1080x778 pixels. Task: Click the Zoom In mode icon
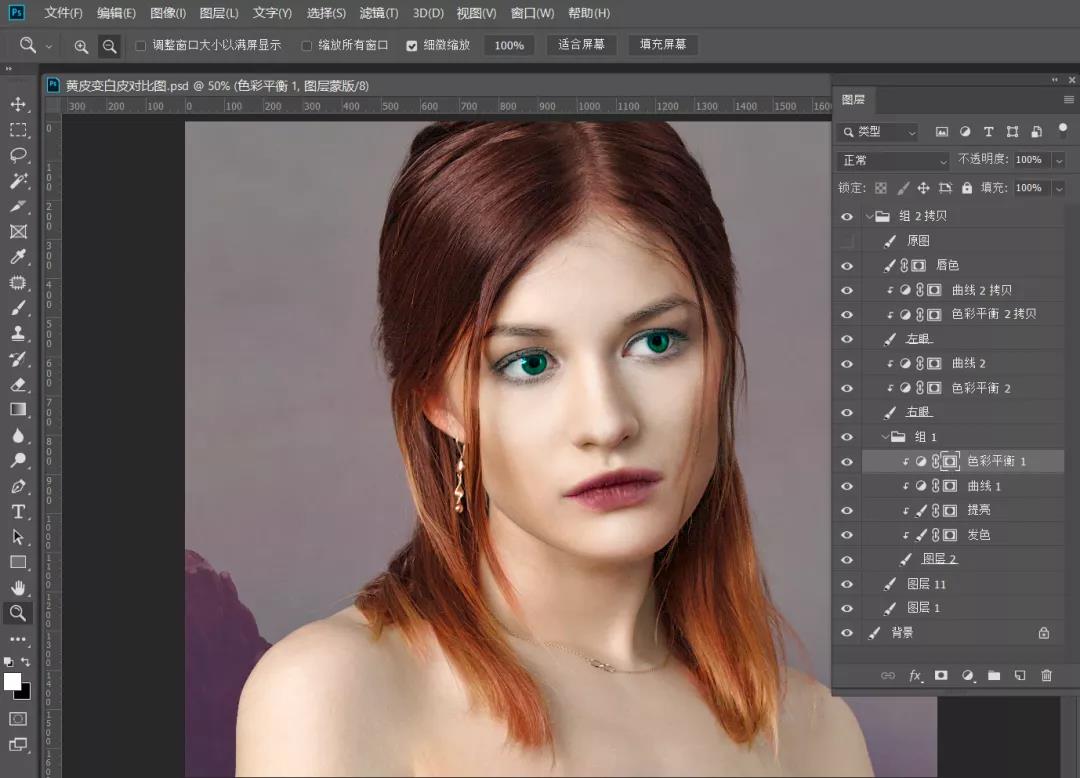[x=81, y=46]
